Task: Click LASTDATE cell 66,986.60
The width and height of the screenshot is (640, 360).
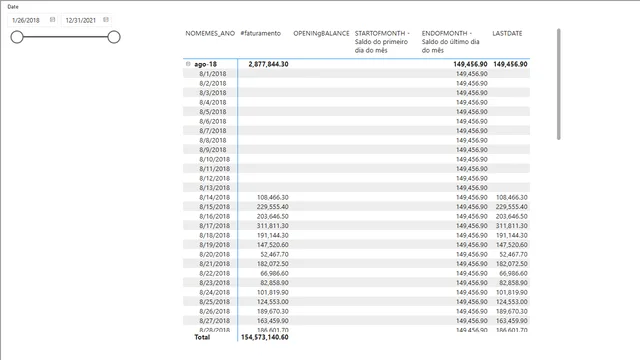Action: [513, 273]
